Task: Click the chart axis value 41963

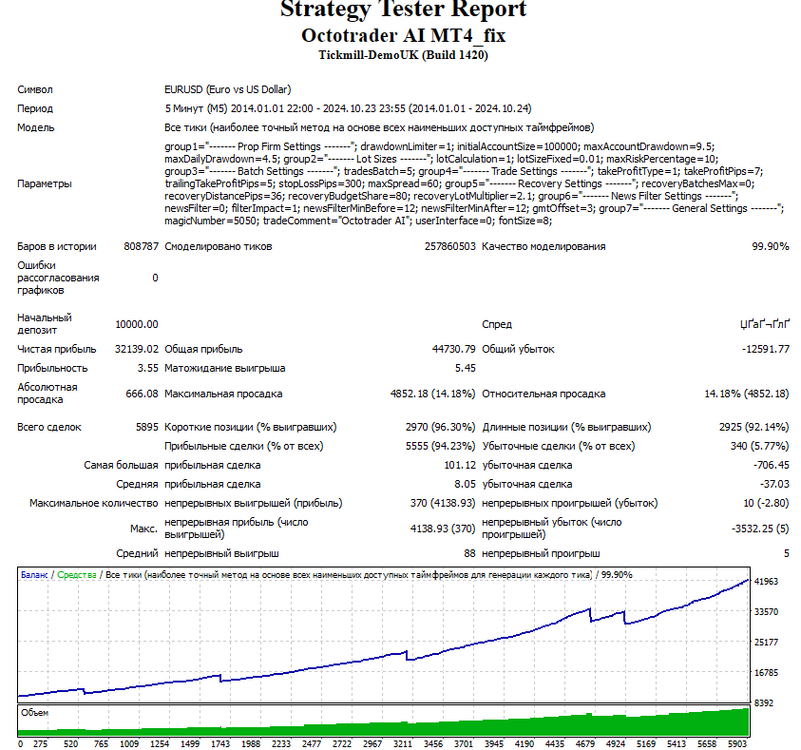Action: coord(766,581)
